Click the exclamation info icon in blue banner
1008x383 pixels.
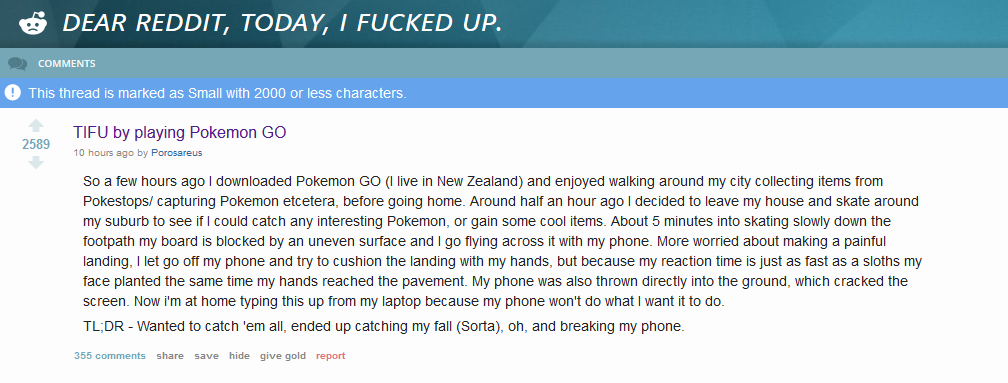(13, 93)
